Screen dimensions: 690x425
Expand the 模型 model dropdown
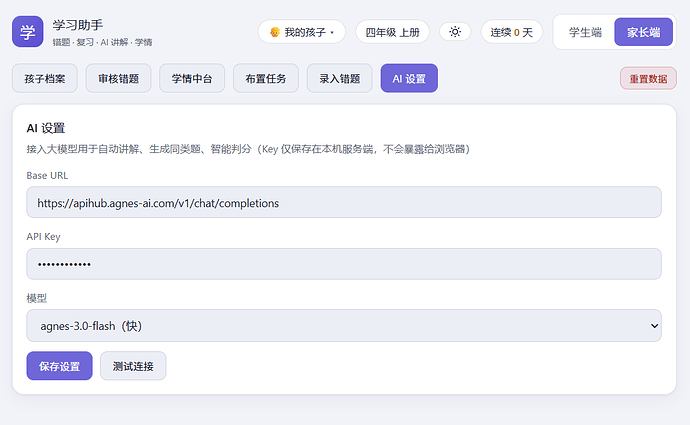[344, 326]
